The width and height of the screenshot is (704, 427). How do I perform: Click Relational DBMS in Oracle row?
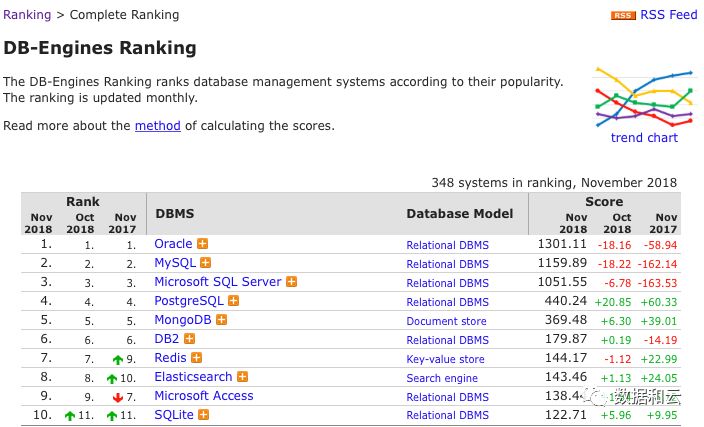[x=447, y=245]
